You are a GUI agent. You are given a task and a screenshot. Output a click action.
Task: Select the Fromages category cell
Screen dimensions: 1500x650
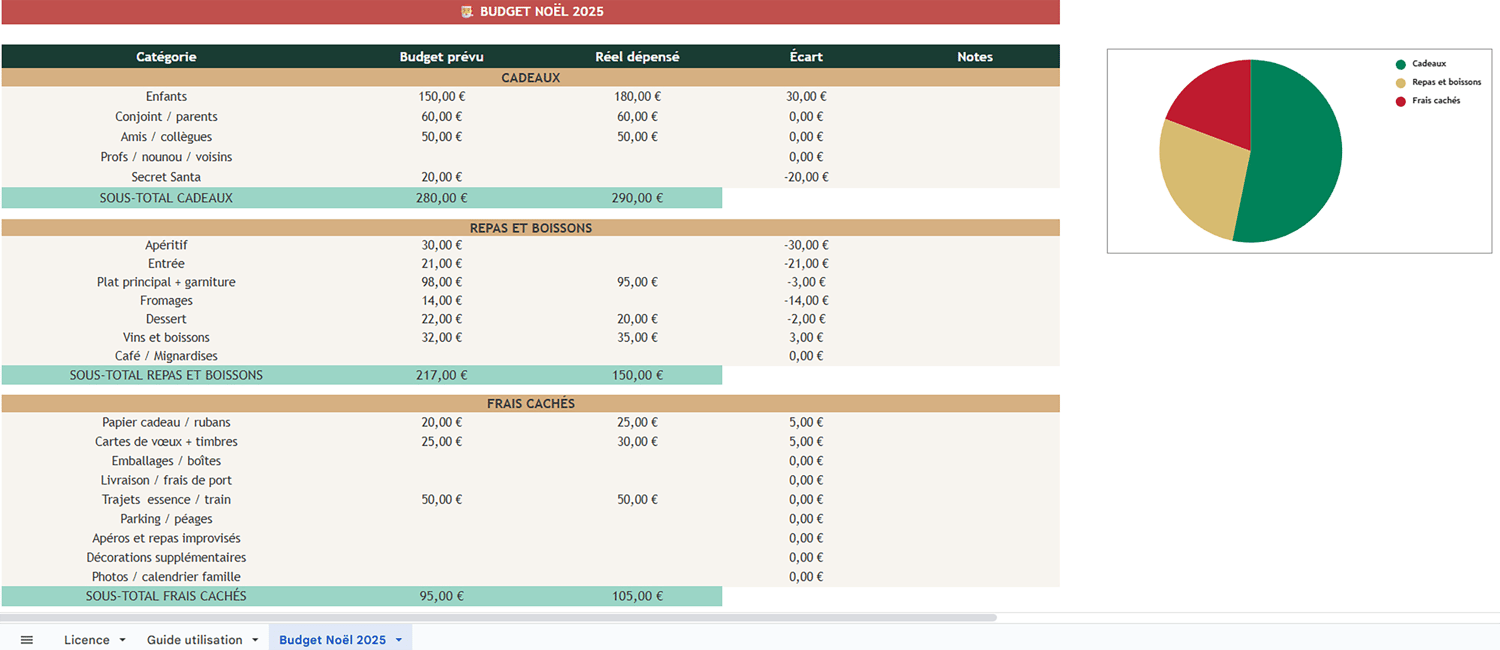[166, 301]
